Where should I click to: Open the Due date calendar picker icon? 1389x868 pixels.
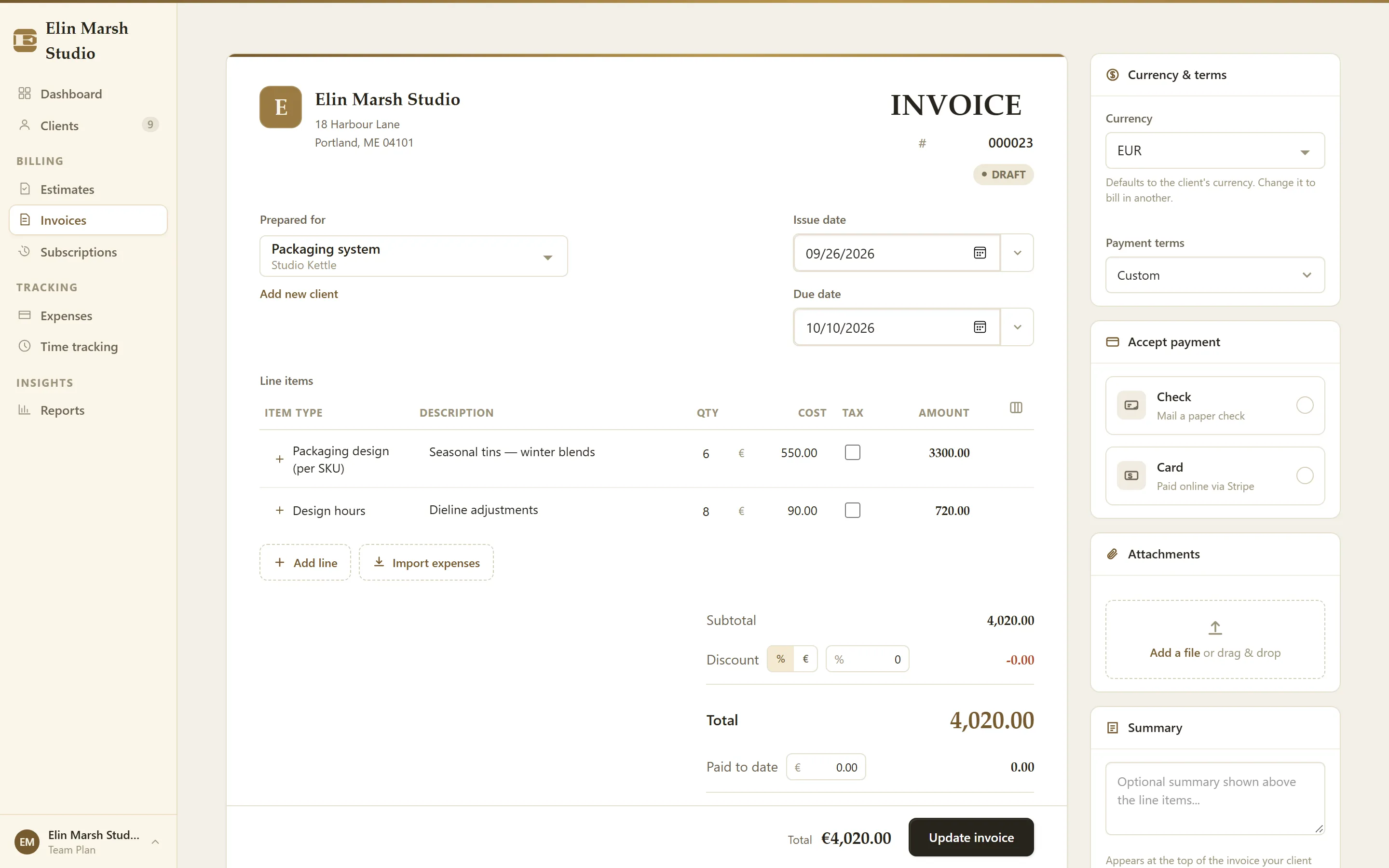pyautogui.click(x=980, y=327)
